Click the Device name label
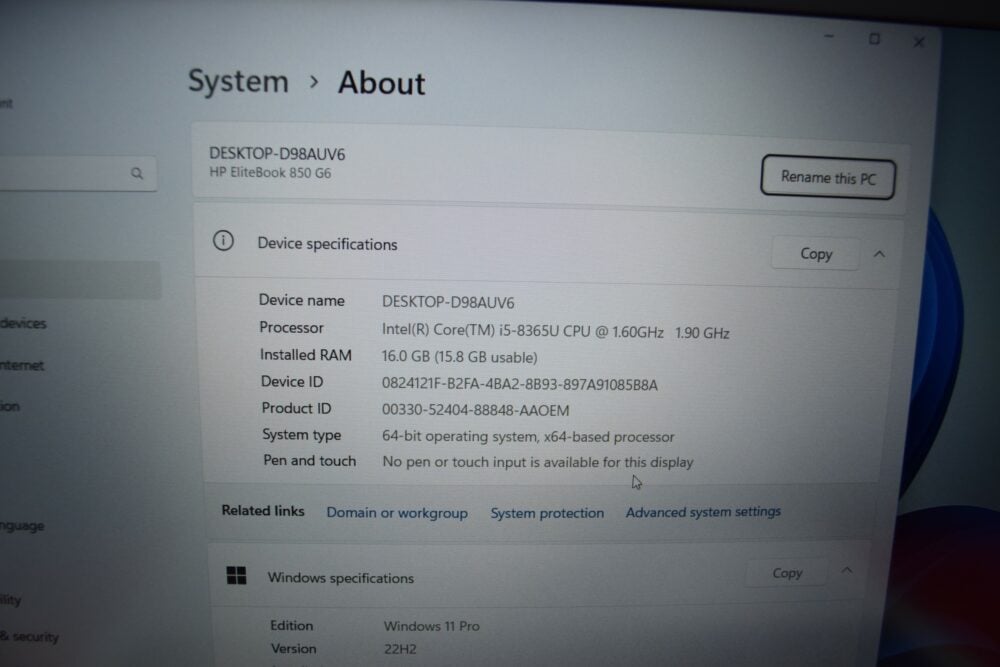This screenshot has width=1000, height=667. 301,300
